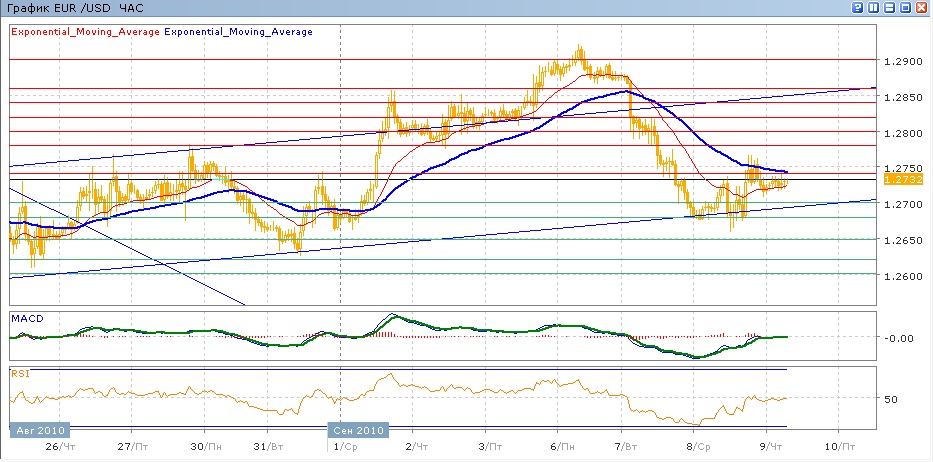Click the vertical split layout icon
Viewport: 933px width, 462px height.
click(874, 8)
